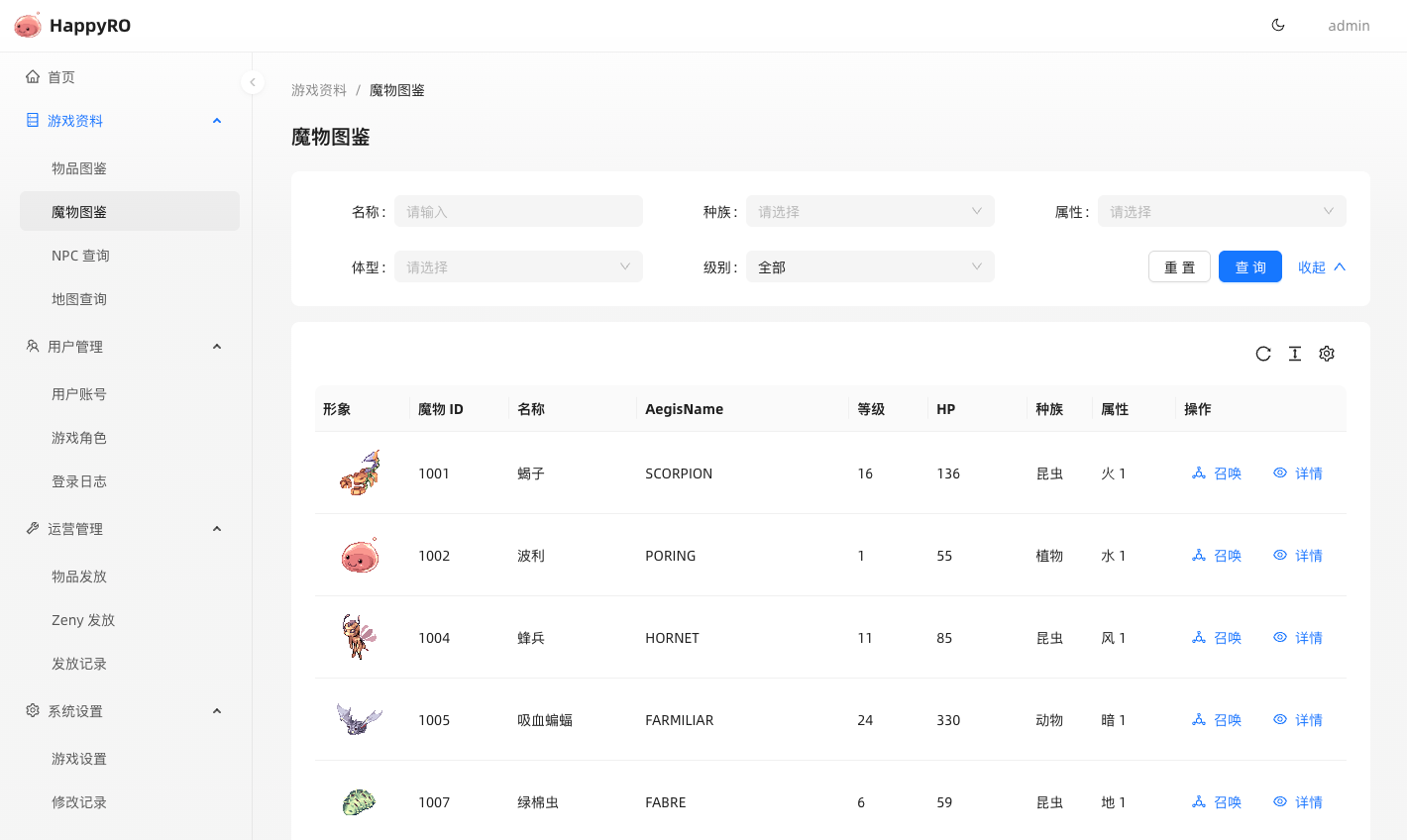The width and height of the screenshot is (1407, 840).
Task: Open the 体型 size dropdown
Action: tap(518, 266)
